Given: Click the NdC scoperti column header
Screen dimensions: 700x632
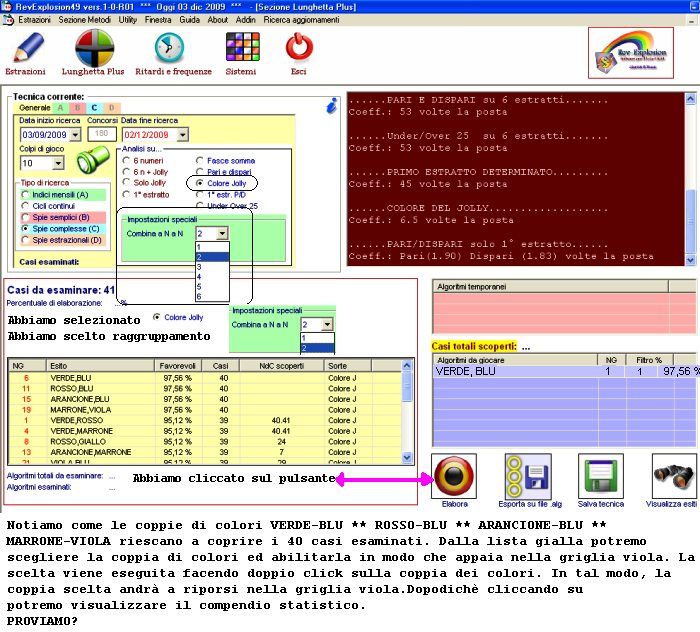Looking at the screenshot, I should click(281, 366).
